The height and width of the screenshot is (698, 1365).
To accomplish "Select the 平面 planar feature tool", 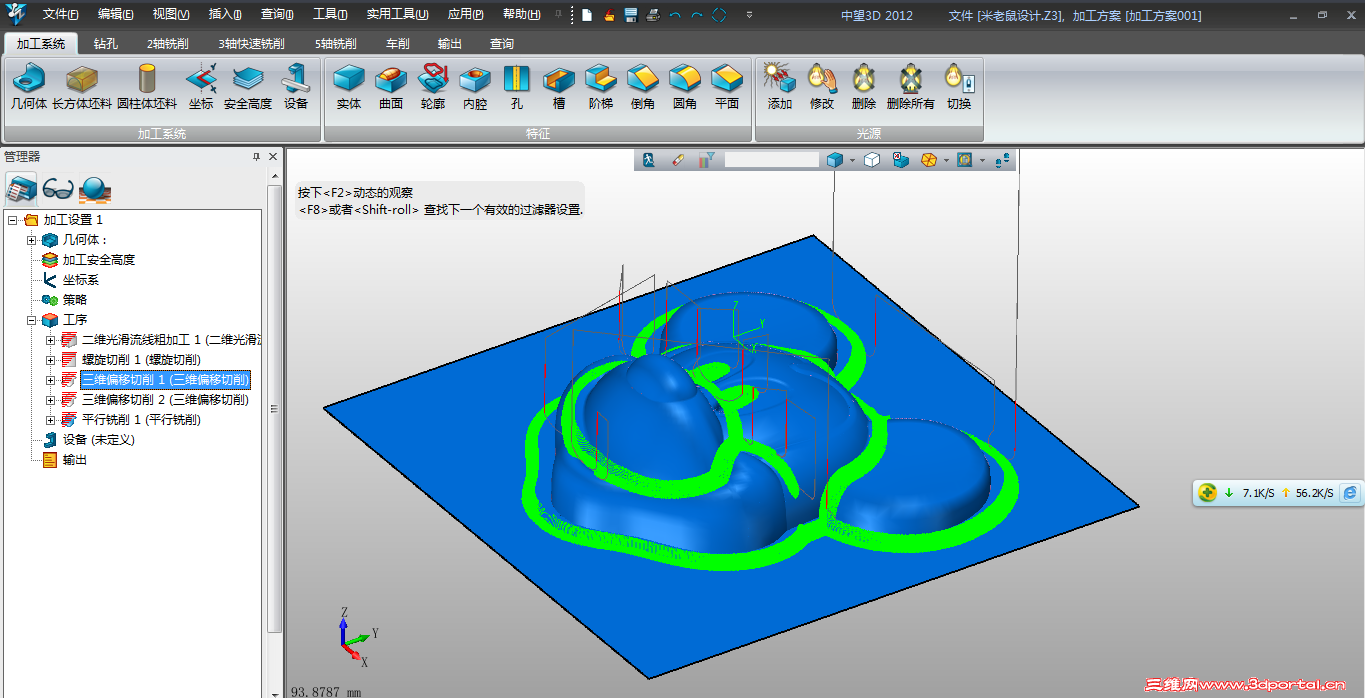I will pos(727,86).
